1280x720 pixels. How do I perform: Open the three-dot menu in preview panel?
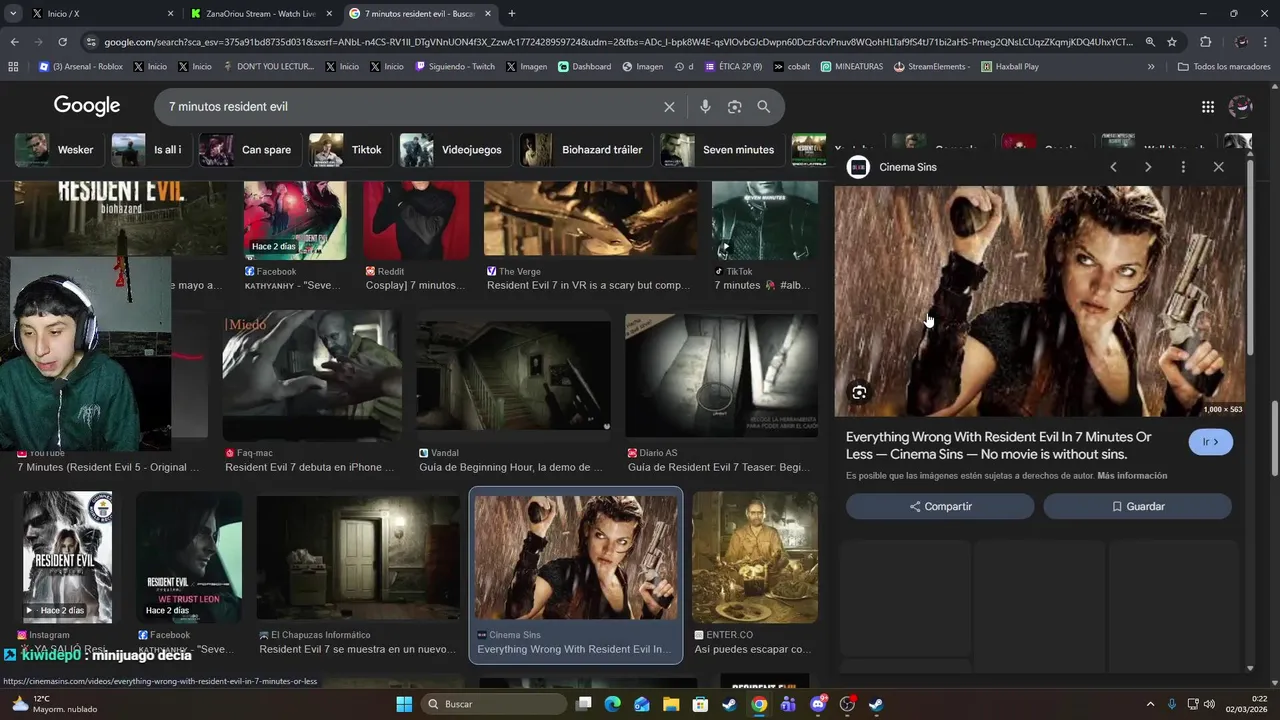point(1183,167)
